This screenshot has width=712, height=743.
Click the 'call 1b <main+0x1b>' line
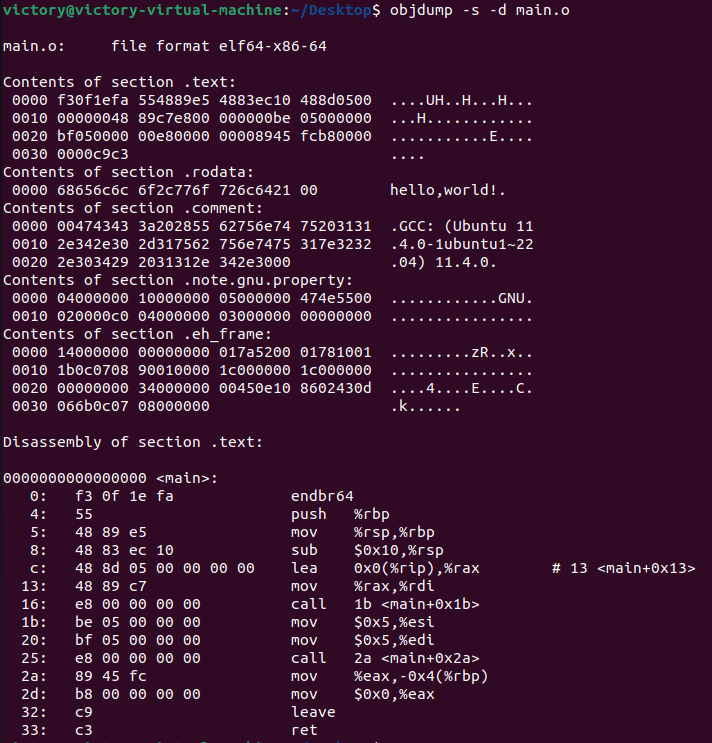[x=385, y=604]
